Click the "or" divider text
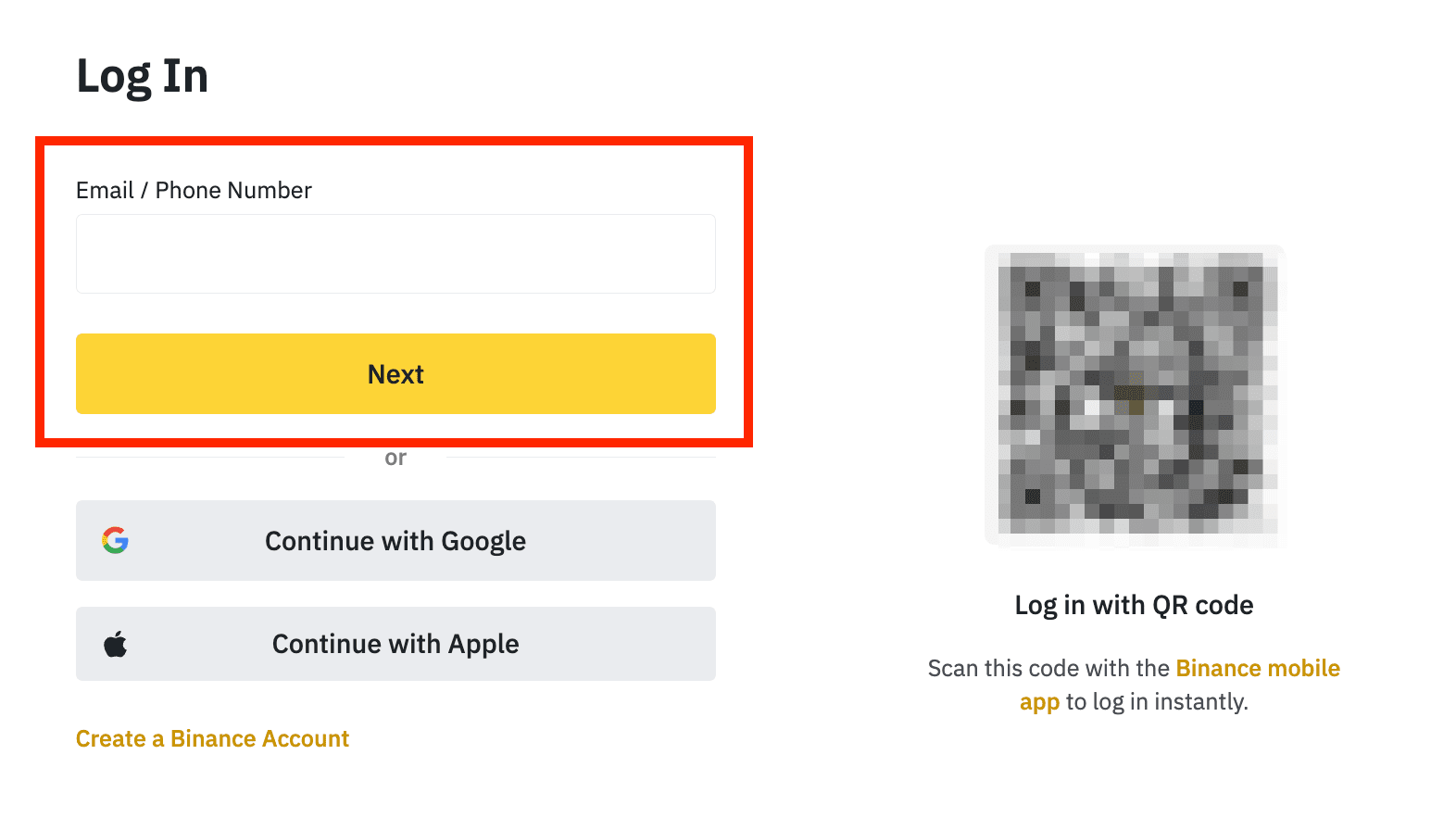The height and width of the screenshot is (830, 1456). (x=395, y=458)
